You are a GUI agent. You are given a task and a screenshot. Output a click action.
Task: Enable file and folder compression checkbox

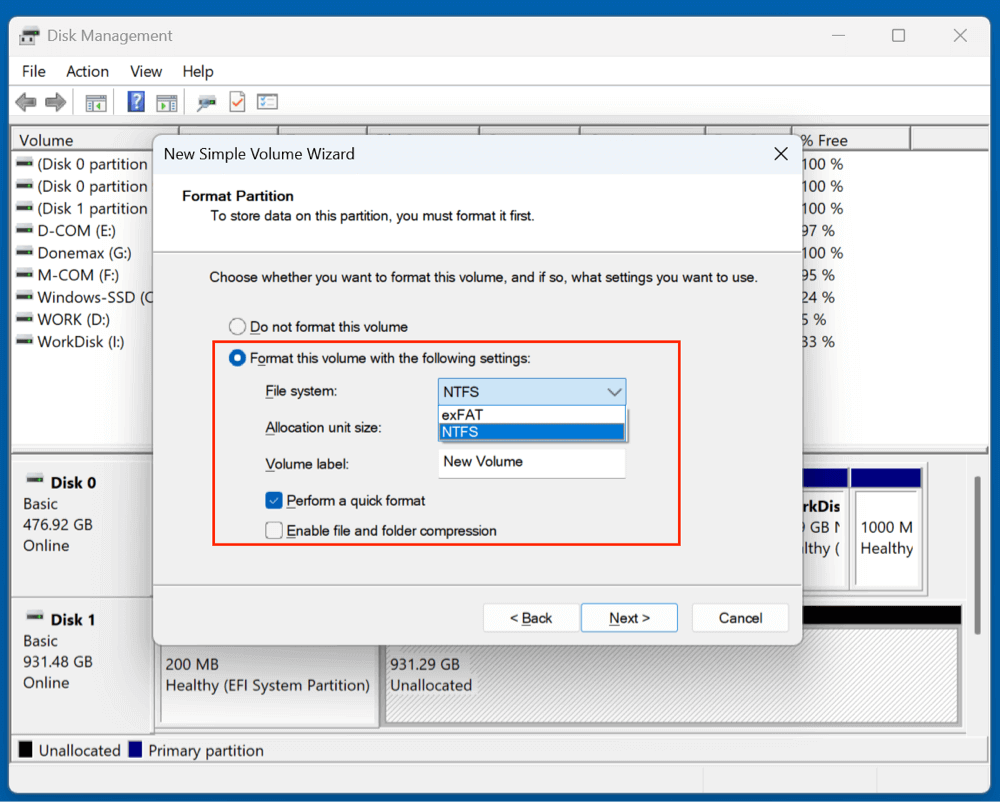(274, 531)
